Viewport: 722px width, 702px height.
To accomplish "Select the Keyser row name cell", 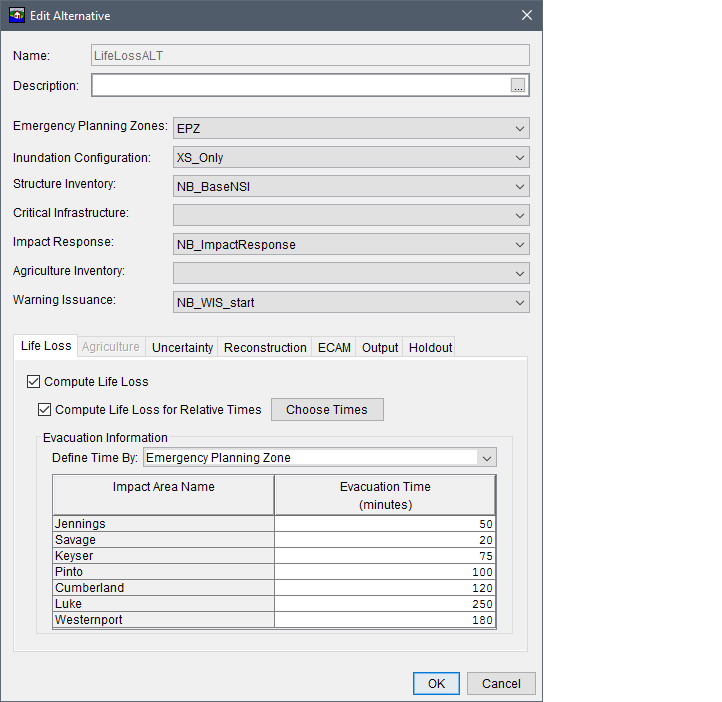I will (x=164, y=556).
